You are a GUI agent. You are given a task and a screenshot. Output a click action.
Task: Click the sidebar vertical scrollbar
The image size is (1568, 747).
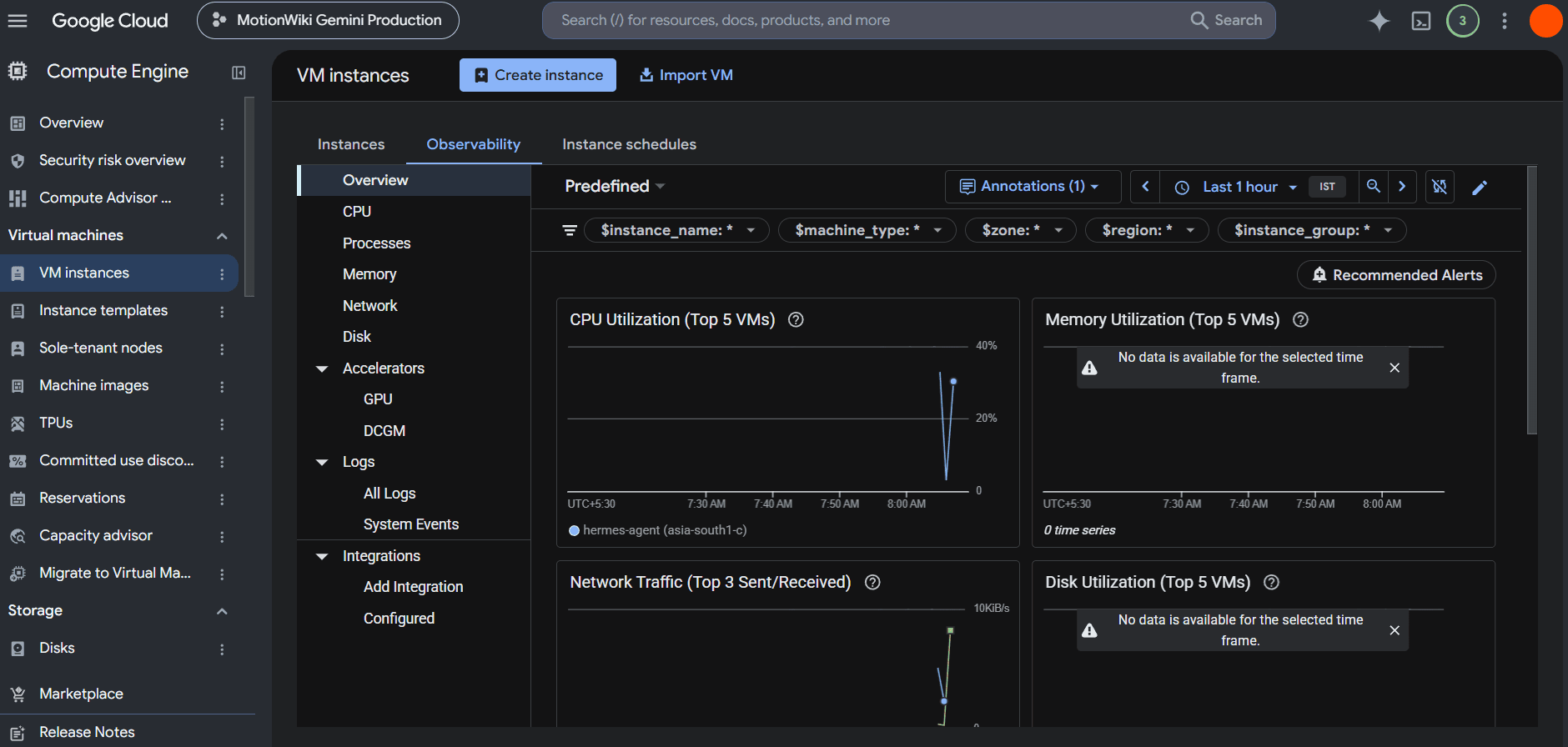pos(249,197)
